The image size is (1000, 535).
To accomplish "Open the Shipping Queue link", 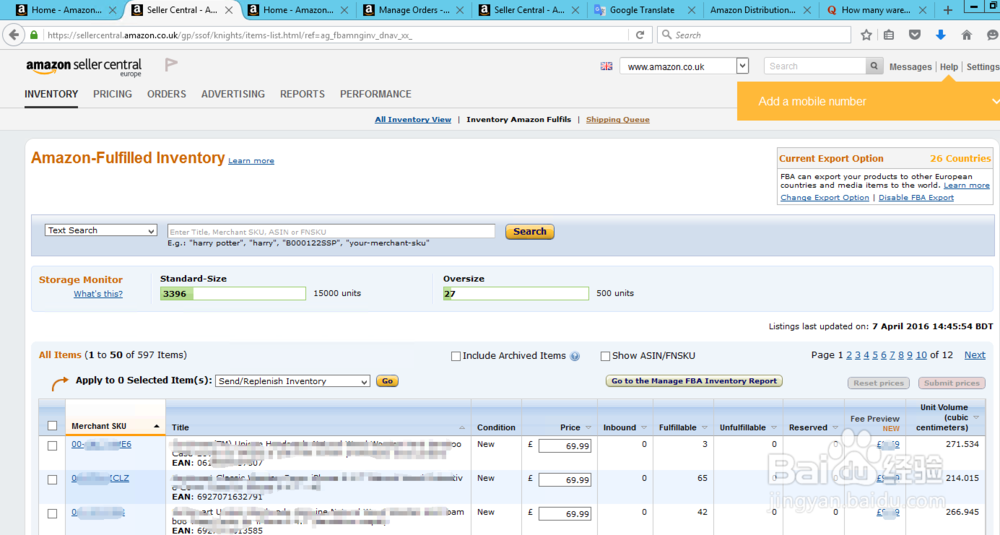I will (617, 119).
